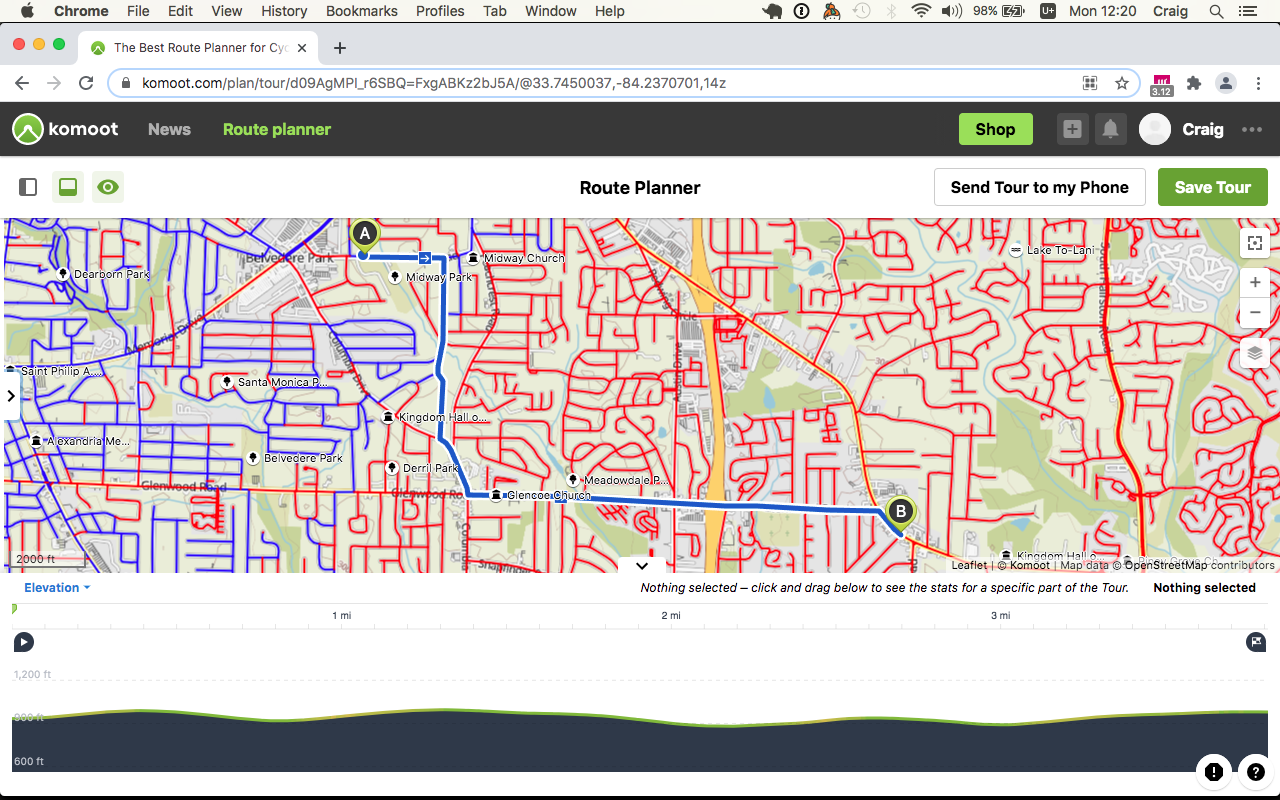Toggle the elevation profile panel icon
The height and width of the screenshot is (800, 1280).
[67, 187]
